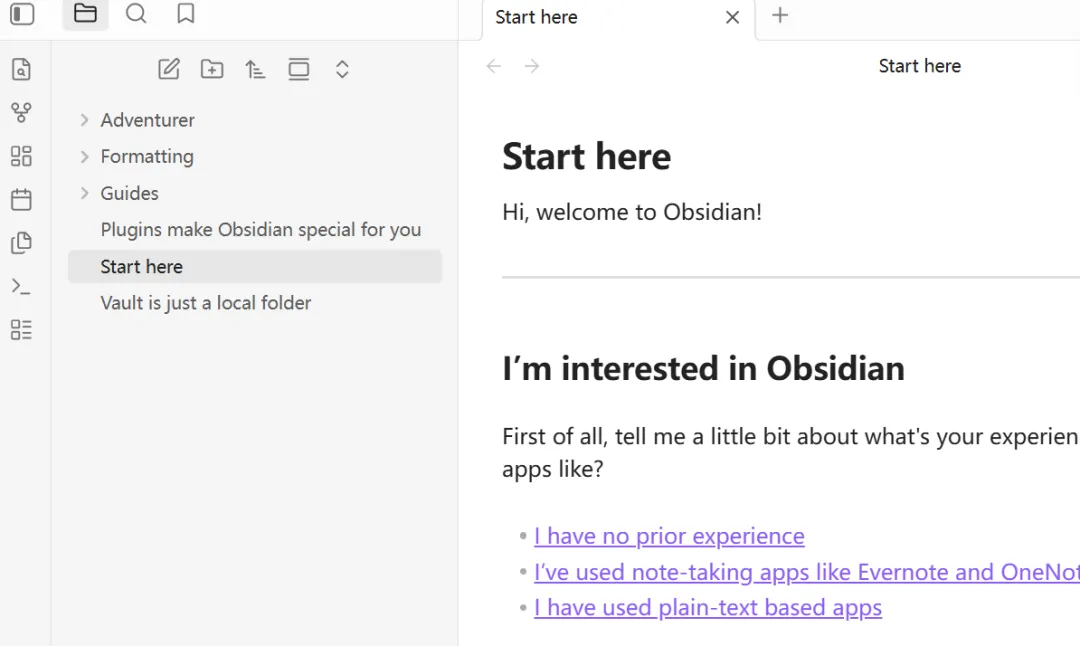Open Adventurer folder label
1080x646 pixels.
pyautogui.click(x=147, y=120)
